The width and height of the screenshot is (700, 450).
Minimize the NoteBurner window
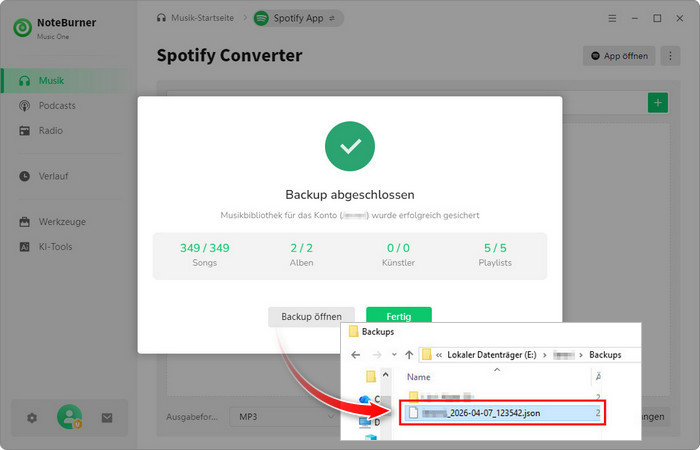(x=634, y=18)
